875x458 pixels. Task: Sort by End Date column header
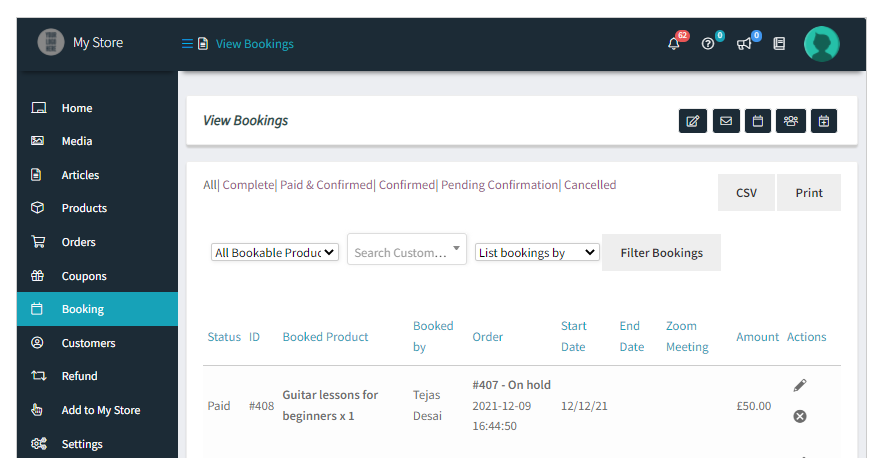tap(632, 336)
